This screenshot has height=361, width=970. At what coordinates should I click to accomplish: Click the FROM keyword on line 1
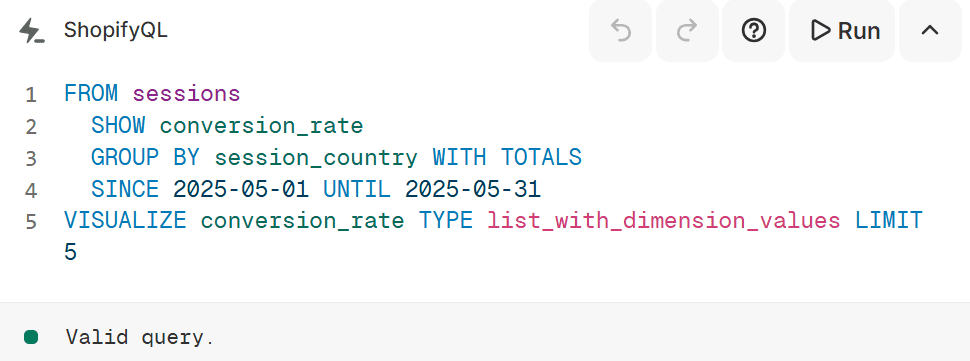point(91,94)
